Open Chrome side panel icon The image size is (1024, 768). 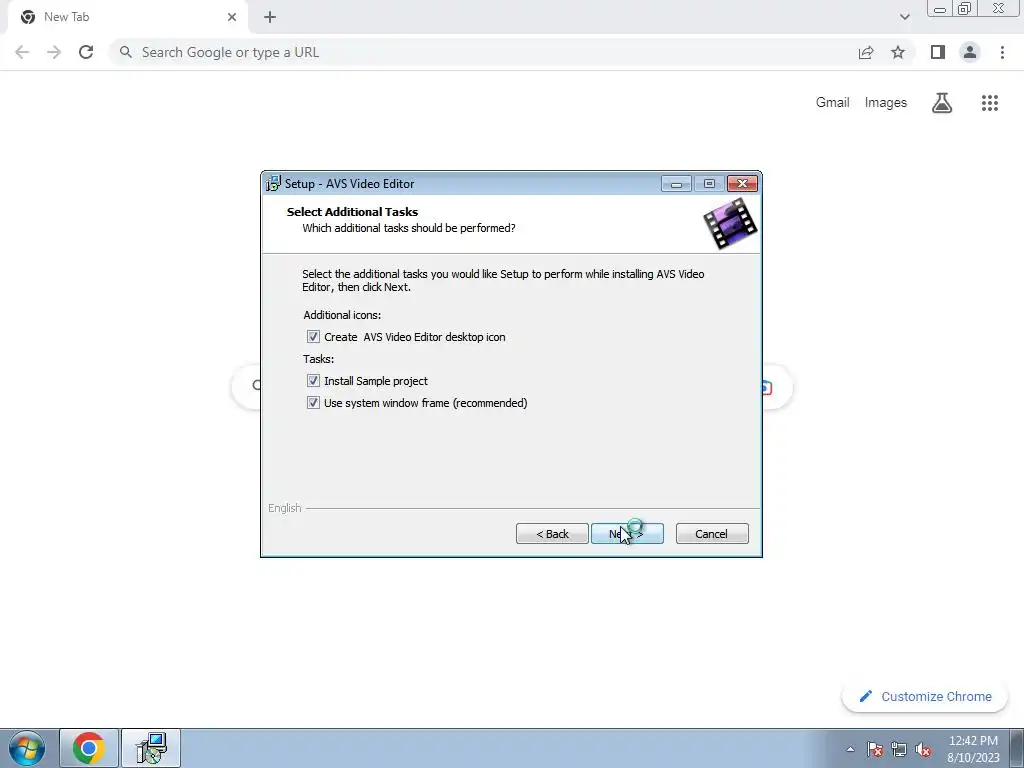coord(938,52)
